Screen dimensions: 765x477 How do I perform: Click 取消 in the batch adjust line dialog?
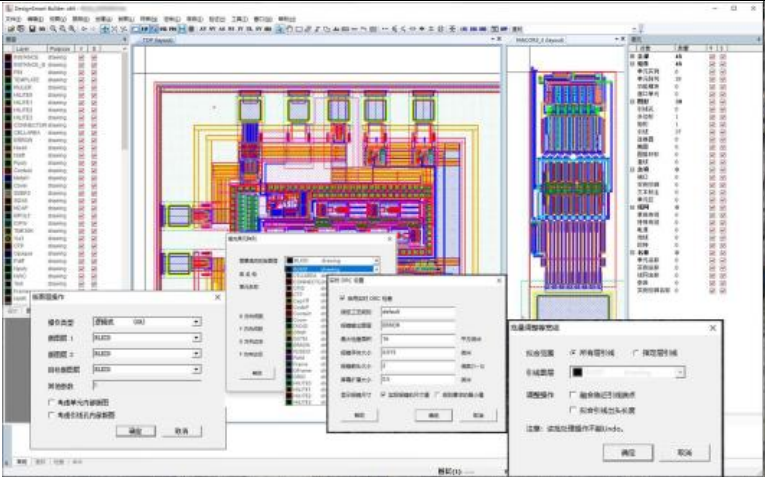coord(684,453)
